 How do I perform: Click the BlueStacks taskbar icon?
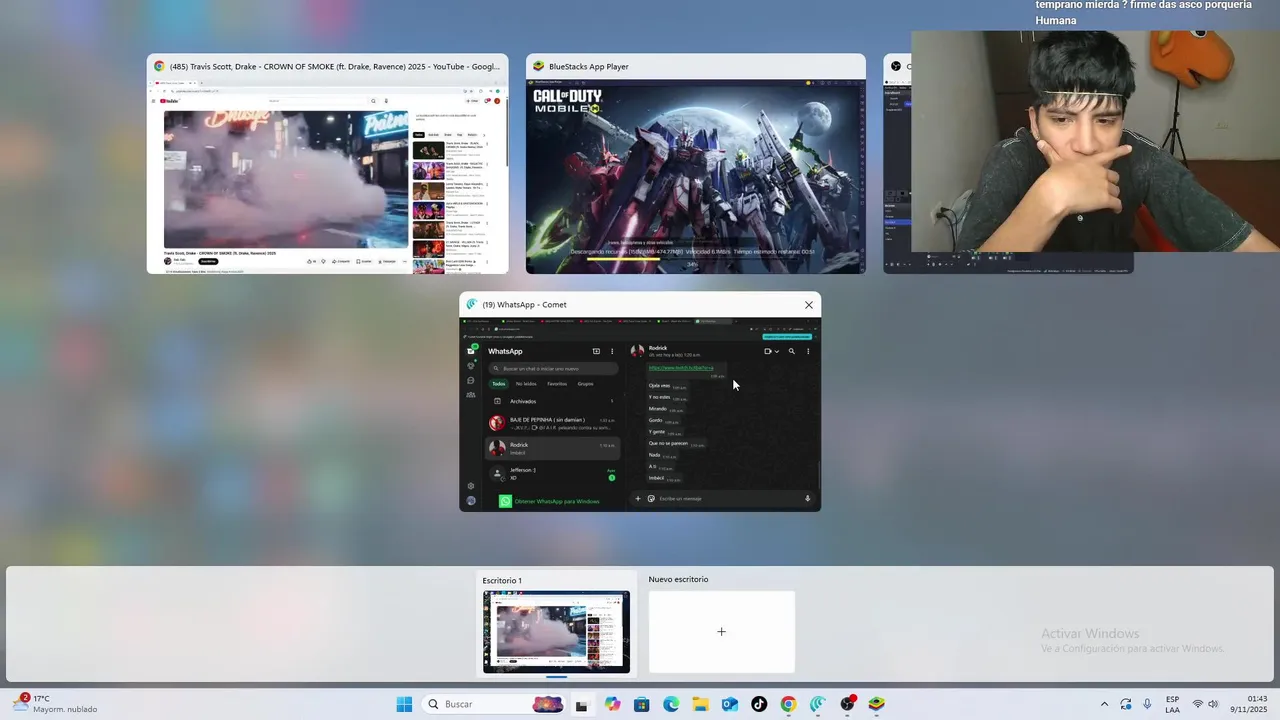[877, 704]
